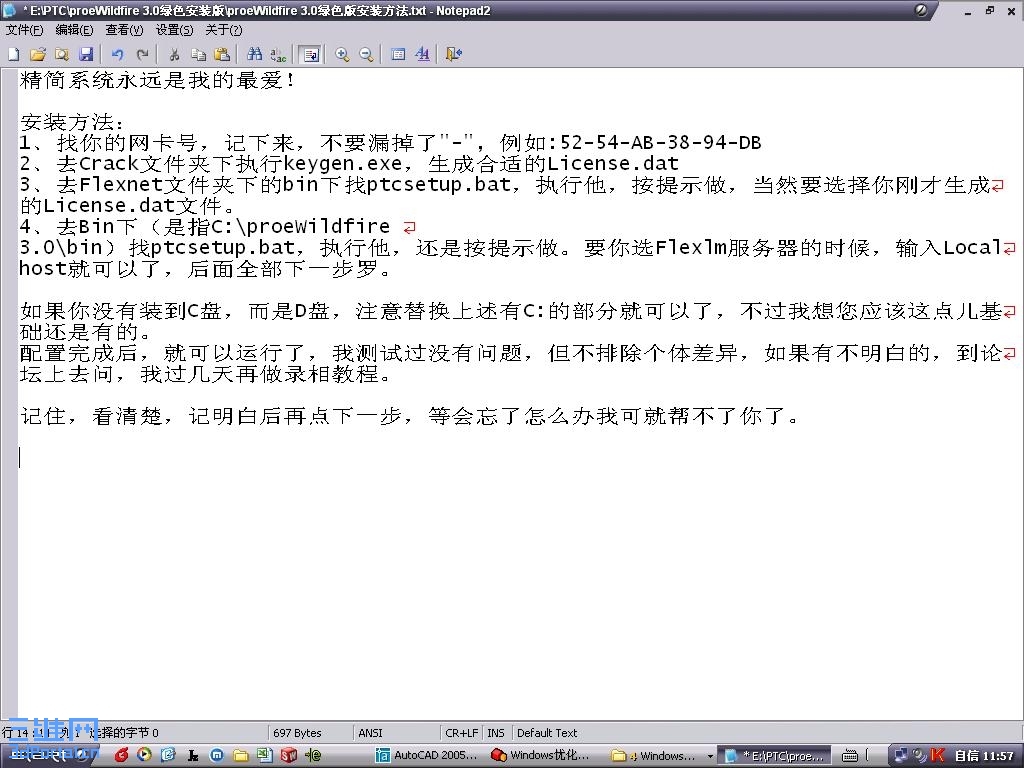The width and height of the screenshot is (1024, 768).
Task: Click the title bar menu icon of Notepad2
Action: point(10,10)
